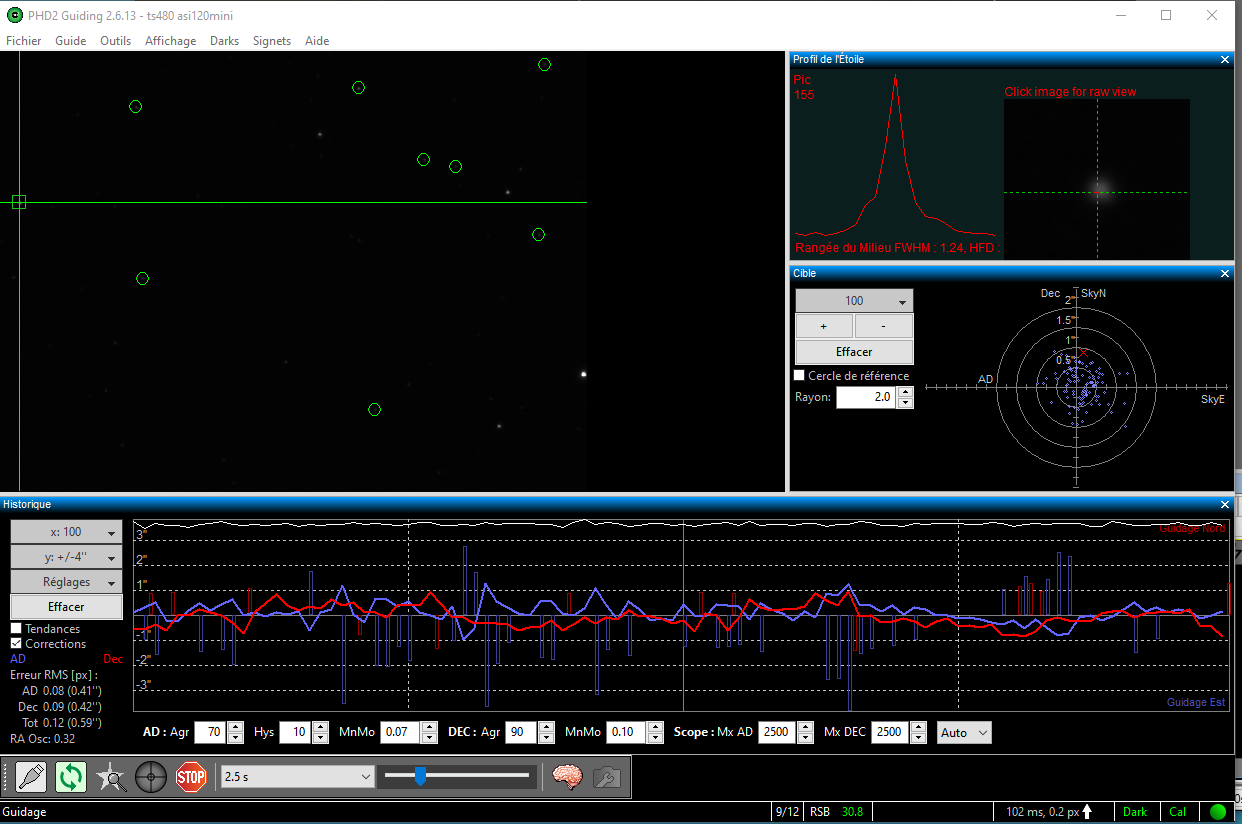Open the 2.5 s exposure time dropdown
Screen dimensions: 1242x824
[297, 777]
